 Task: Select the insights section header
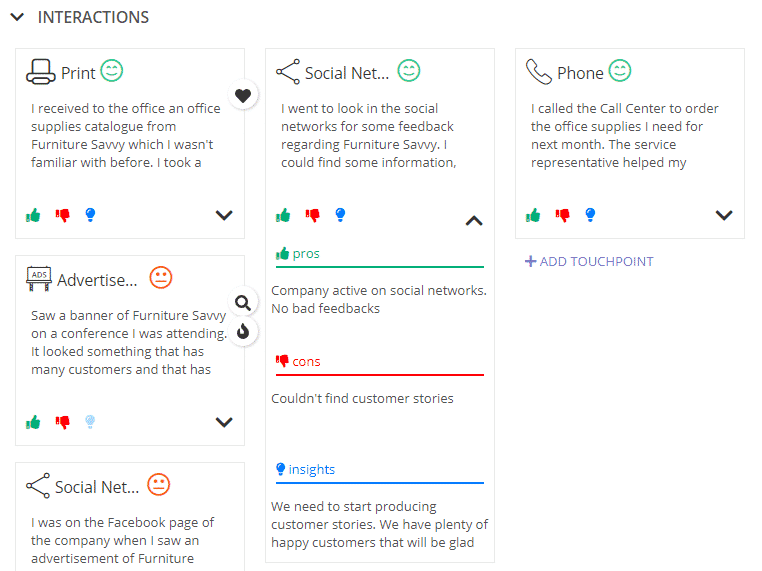coord(305,469)
